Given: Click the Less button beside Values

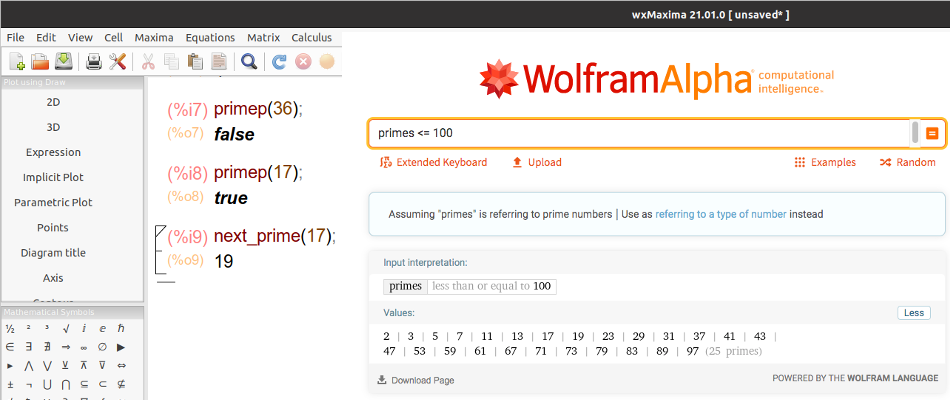Looking at the screenshot, I should (x=914, y=313).
